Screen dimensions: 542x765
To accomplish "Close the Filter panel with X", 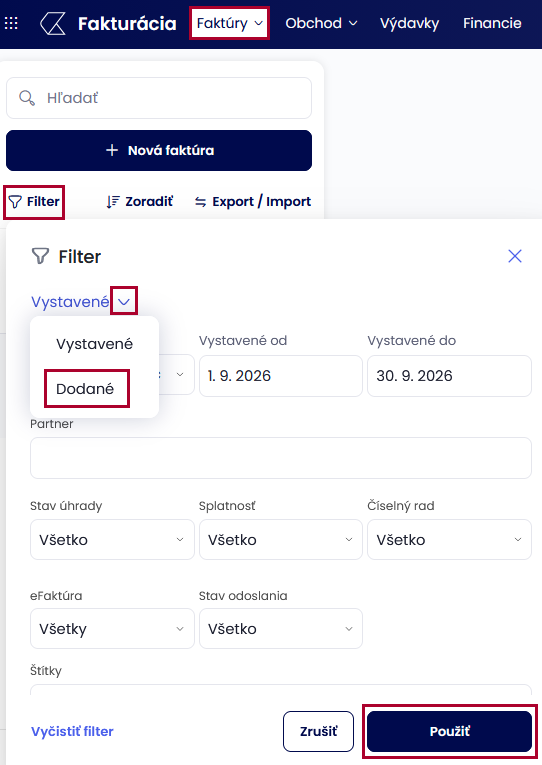I will 515,256.
